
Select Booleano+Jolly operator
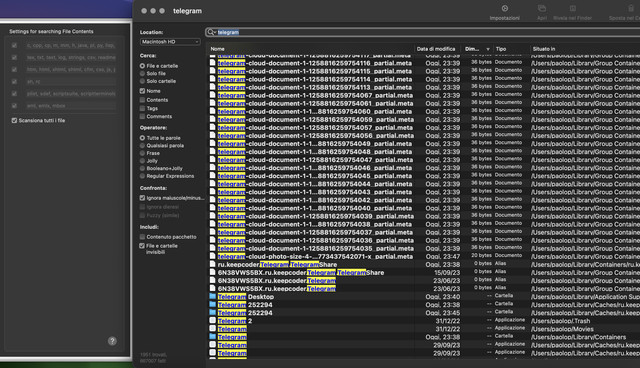(142, 168)
